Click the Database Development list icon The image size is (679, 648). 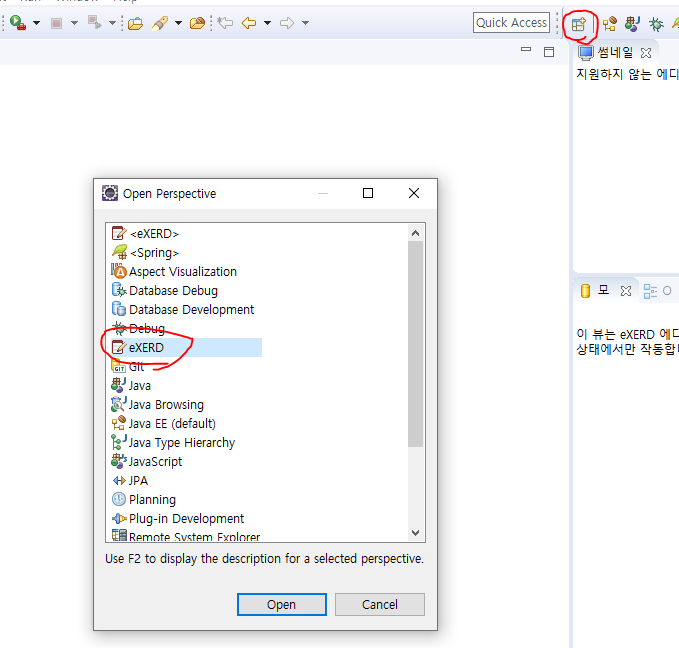tap(119, 309)
